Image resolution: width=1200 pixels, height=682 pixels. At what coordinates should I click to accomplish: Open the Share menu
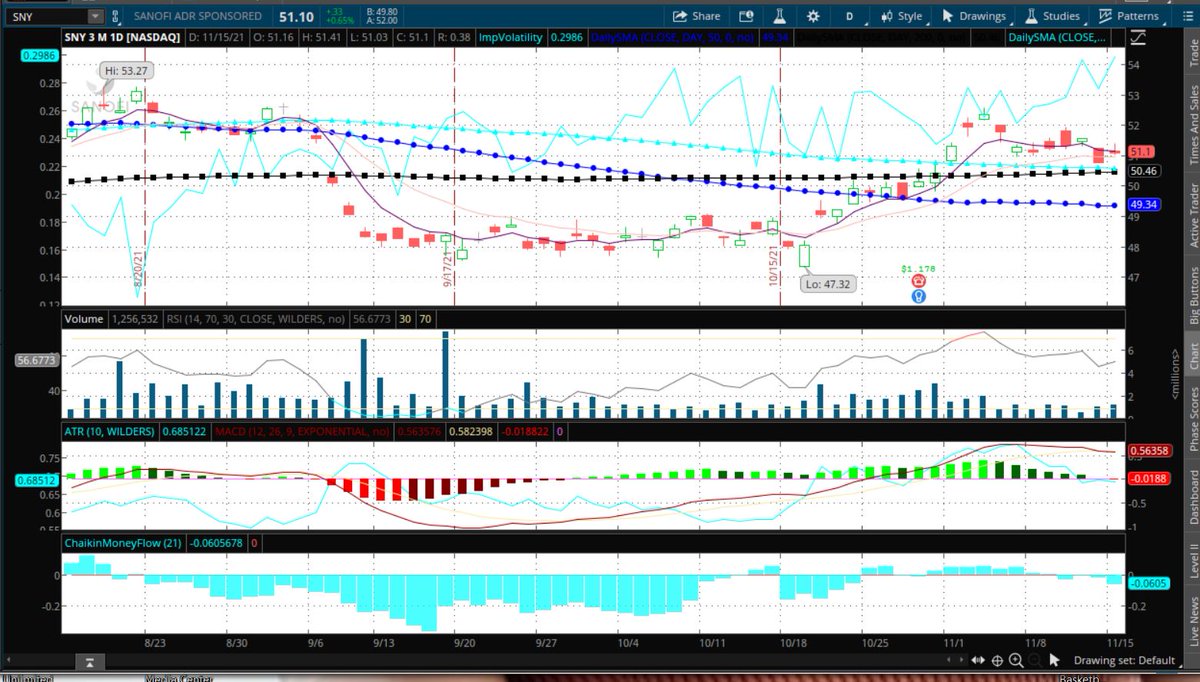click(697, 16)
